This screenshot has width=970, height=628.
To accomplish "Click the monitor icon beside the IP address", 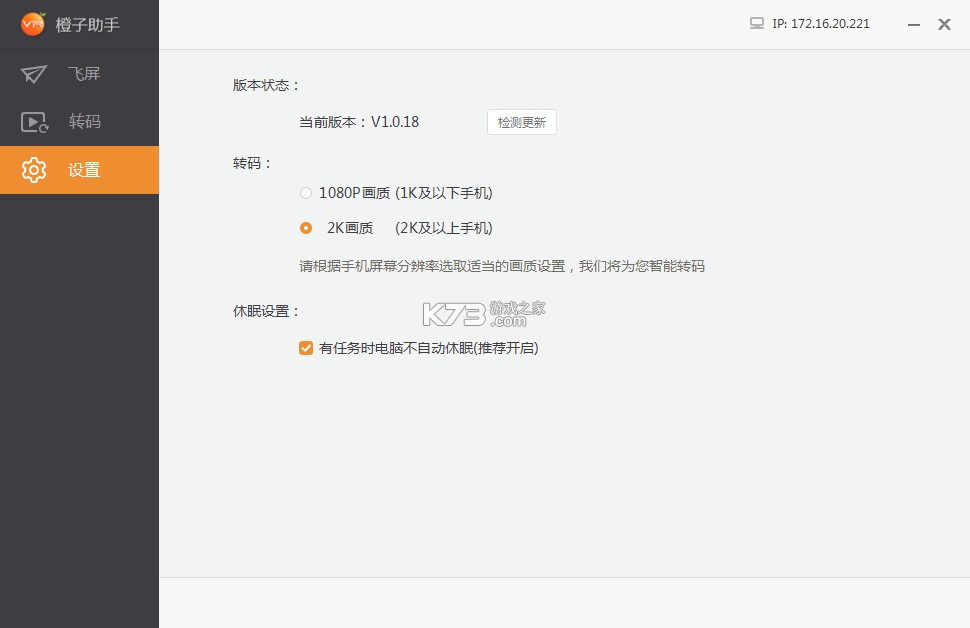I will coord(755,23).
